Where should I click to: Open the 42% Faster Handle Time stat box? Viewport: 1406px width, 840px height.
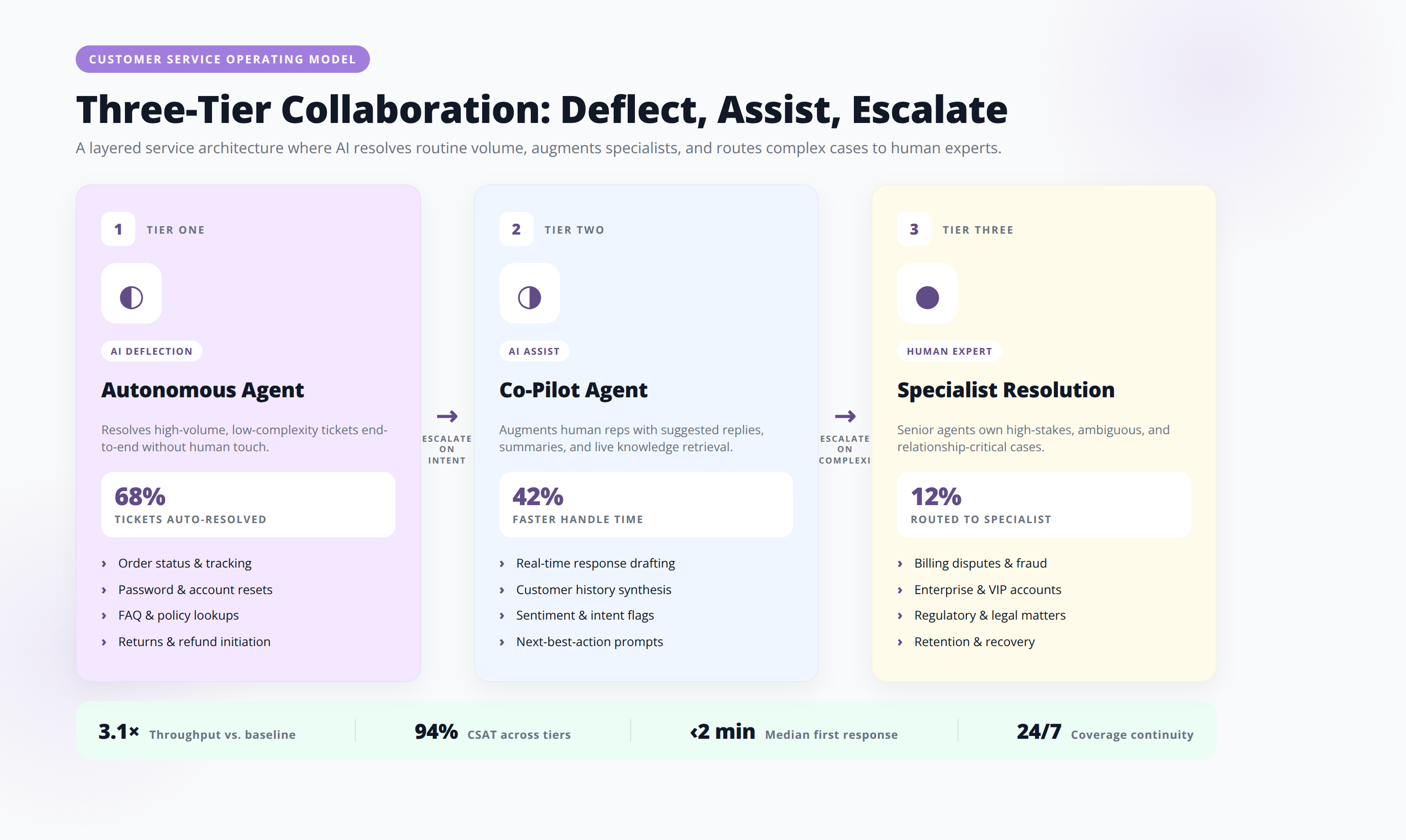pyautogui.click(x=646, y=504)
